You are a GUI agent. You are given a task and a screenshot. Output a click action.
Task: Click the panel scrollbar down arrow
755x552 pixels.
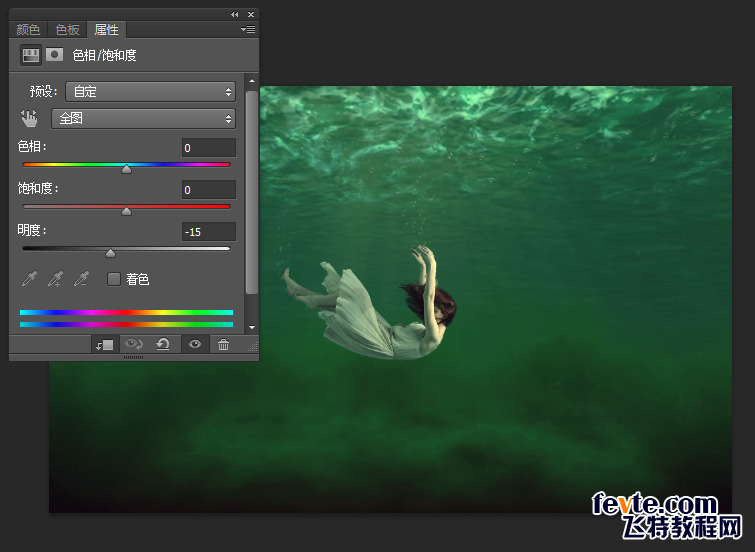[x=252, y=327]
